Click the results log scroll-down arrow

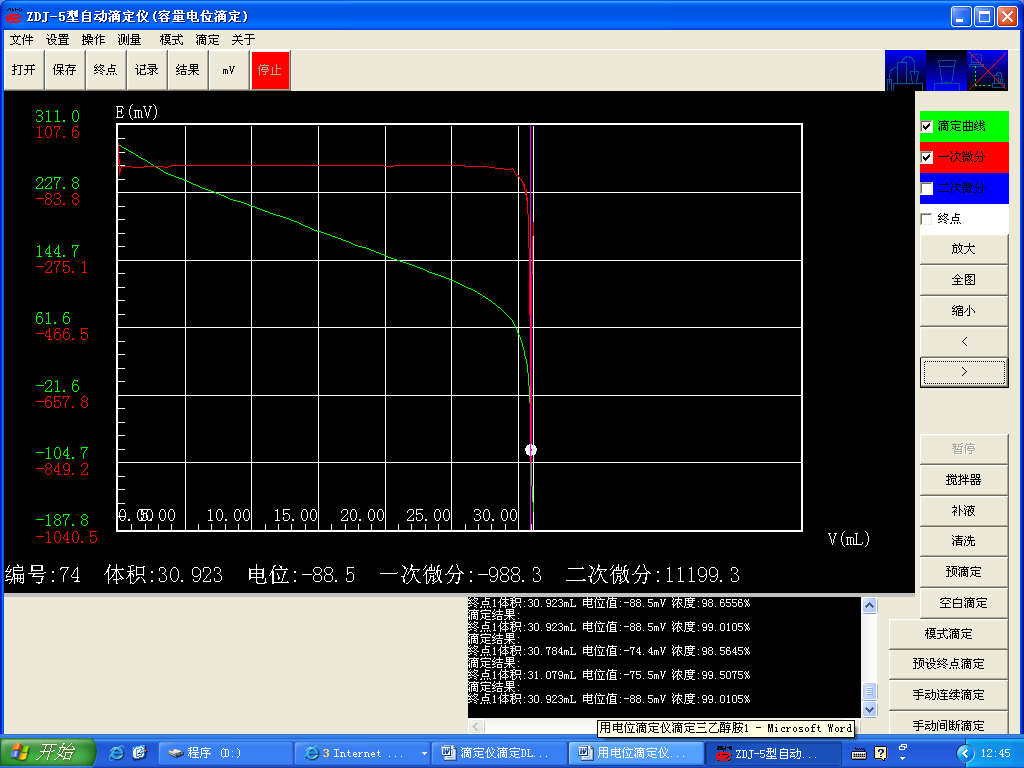click(x=869, y=709)
